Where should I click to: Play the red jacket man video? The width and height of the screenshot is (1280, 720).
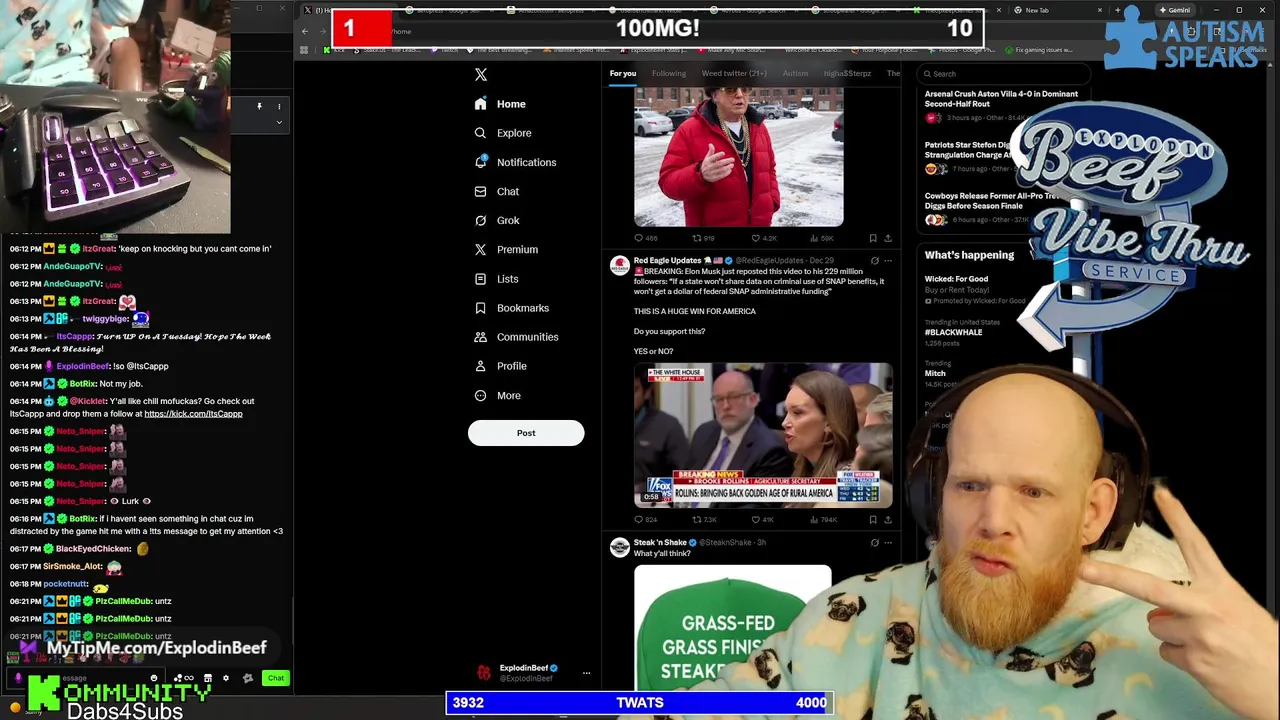point(738,157)
